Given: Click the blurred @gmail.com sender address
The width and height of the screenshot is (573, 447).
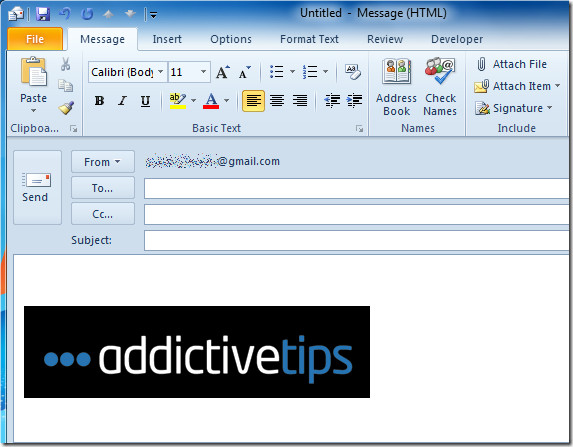Looking at the screenshot, I should coord(213,161).
